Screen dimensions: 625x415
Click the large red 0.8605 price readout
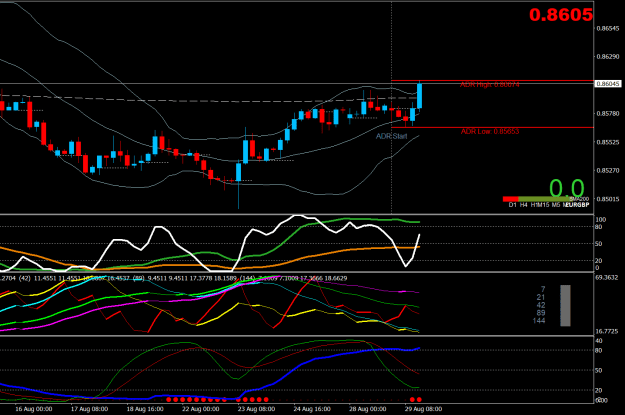point(561,15)
